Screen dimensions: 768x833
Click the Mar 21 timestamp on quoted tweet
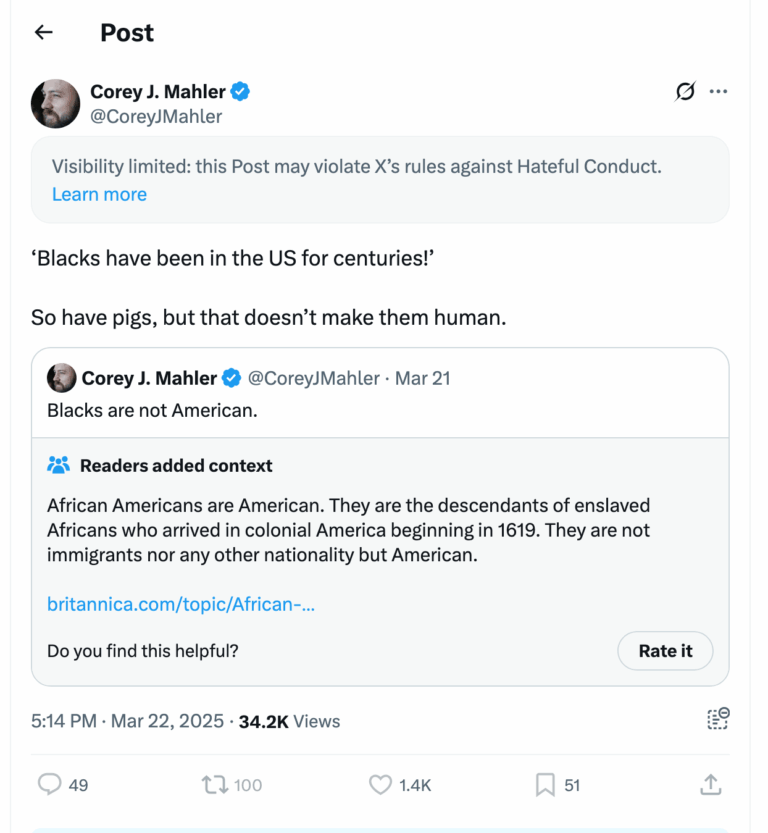422,378
